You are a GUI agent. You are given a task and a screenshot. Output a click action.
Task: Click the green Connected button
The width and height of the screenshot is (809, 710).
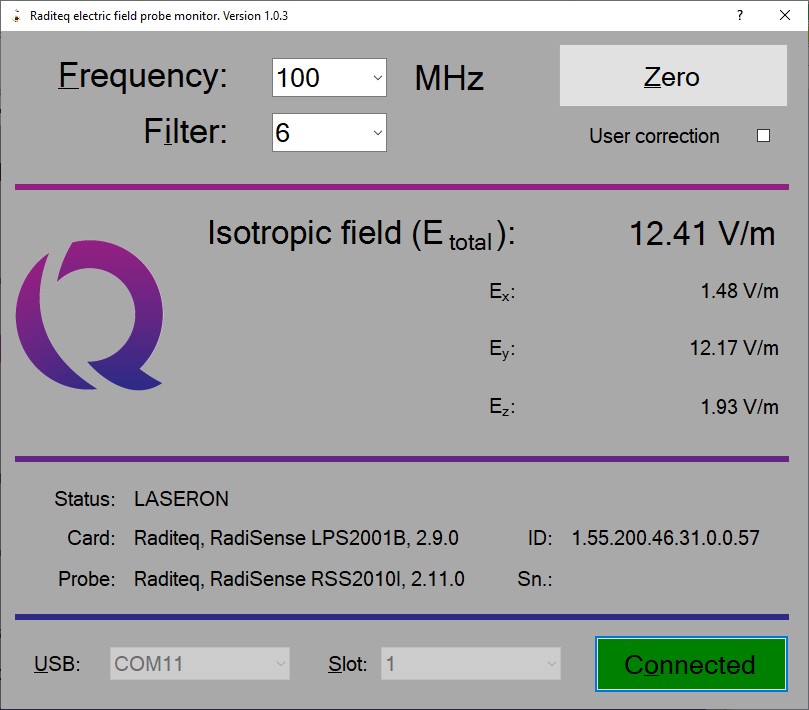pyautogui.click(x=690, y=664)
